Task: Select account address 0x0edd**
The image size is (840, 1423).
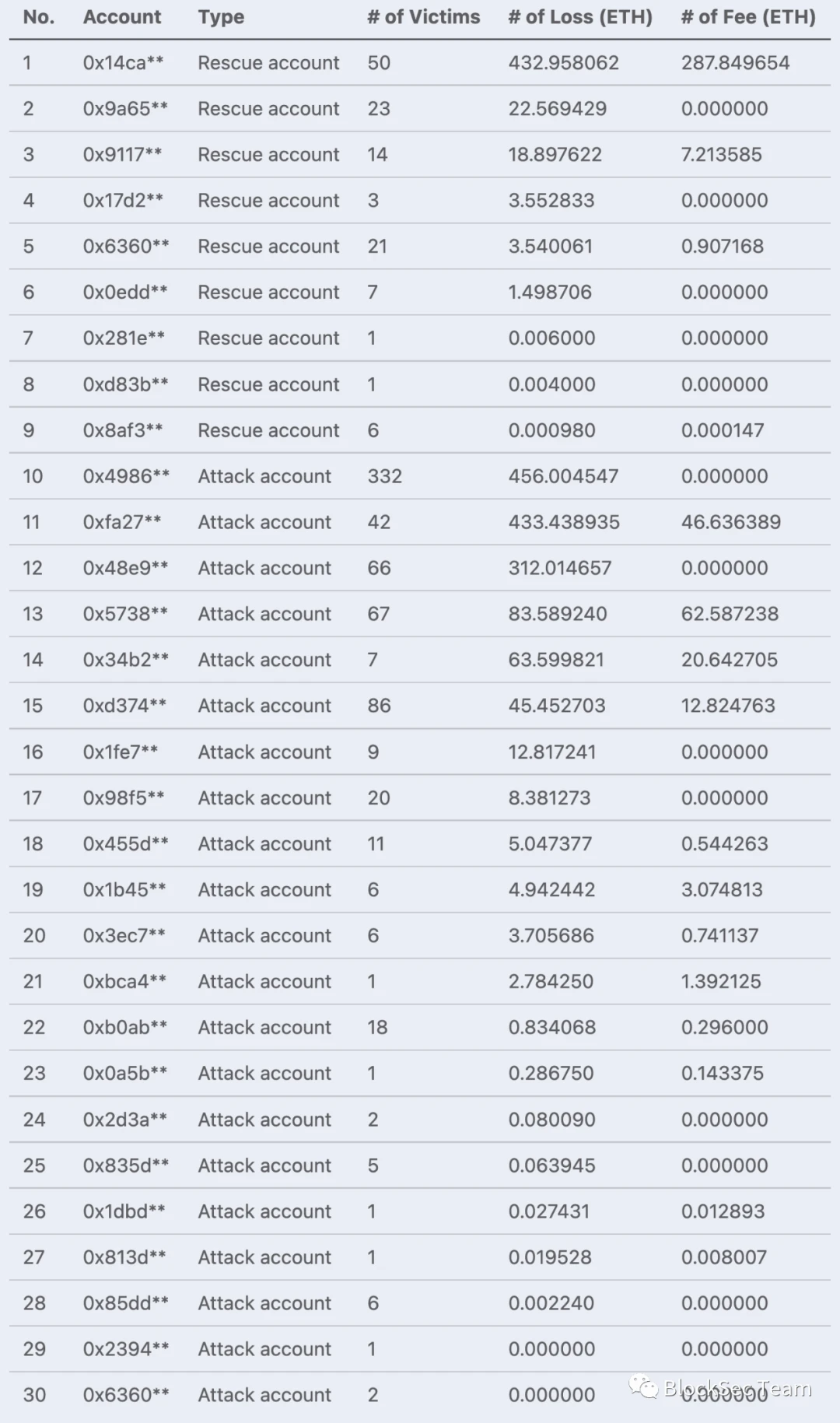Action: coord(125,293)
